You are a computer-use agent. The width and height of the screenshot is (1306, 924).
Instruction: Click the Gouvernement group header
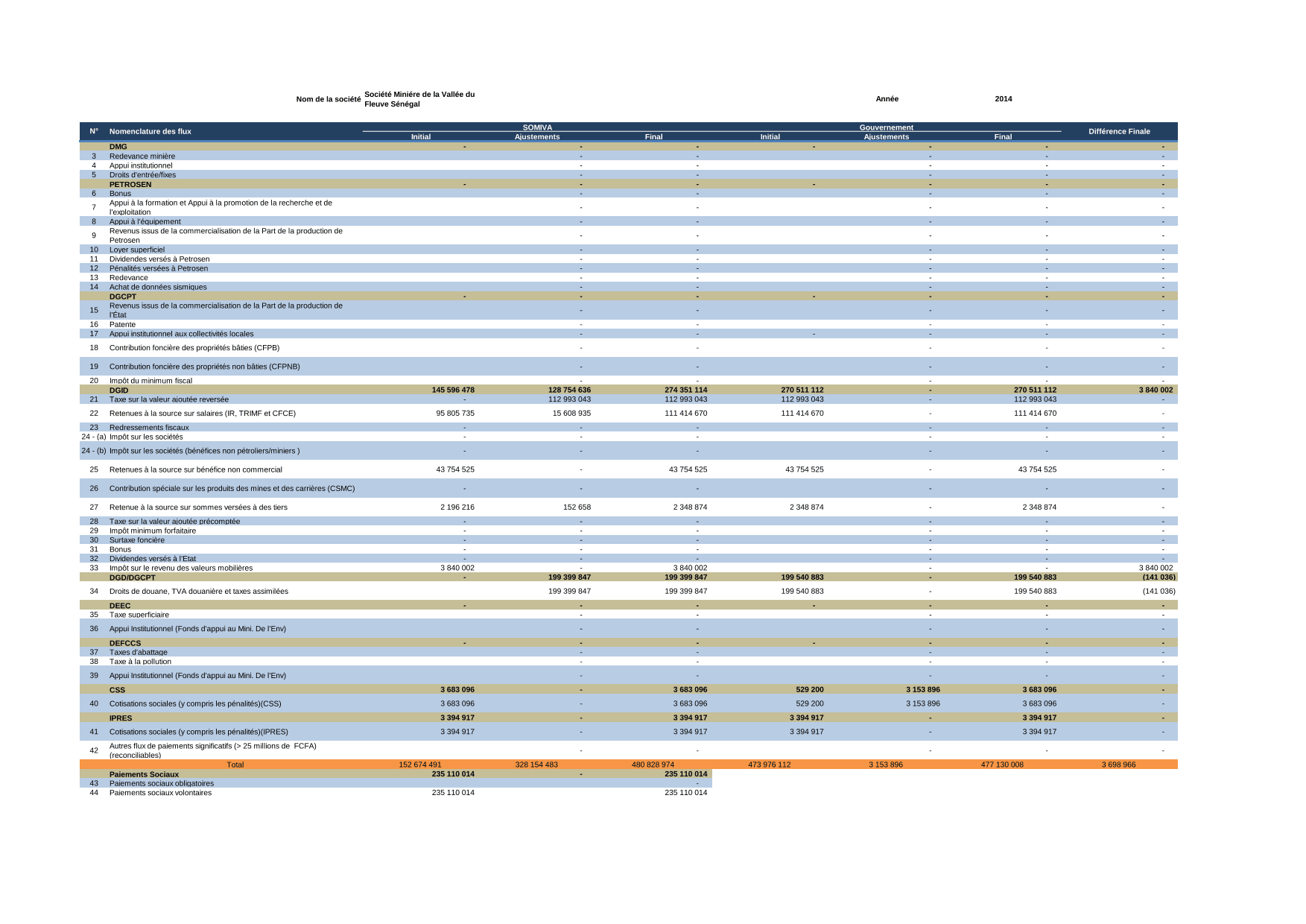pyautogui.click(x=886, y=127)
